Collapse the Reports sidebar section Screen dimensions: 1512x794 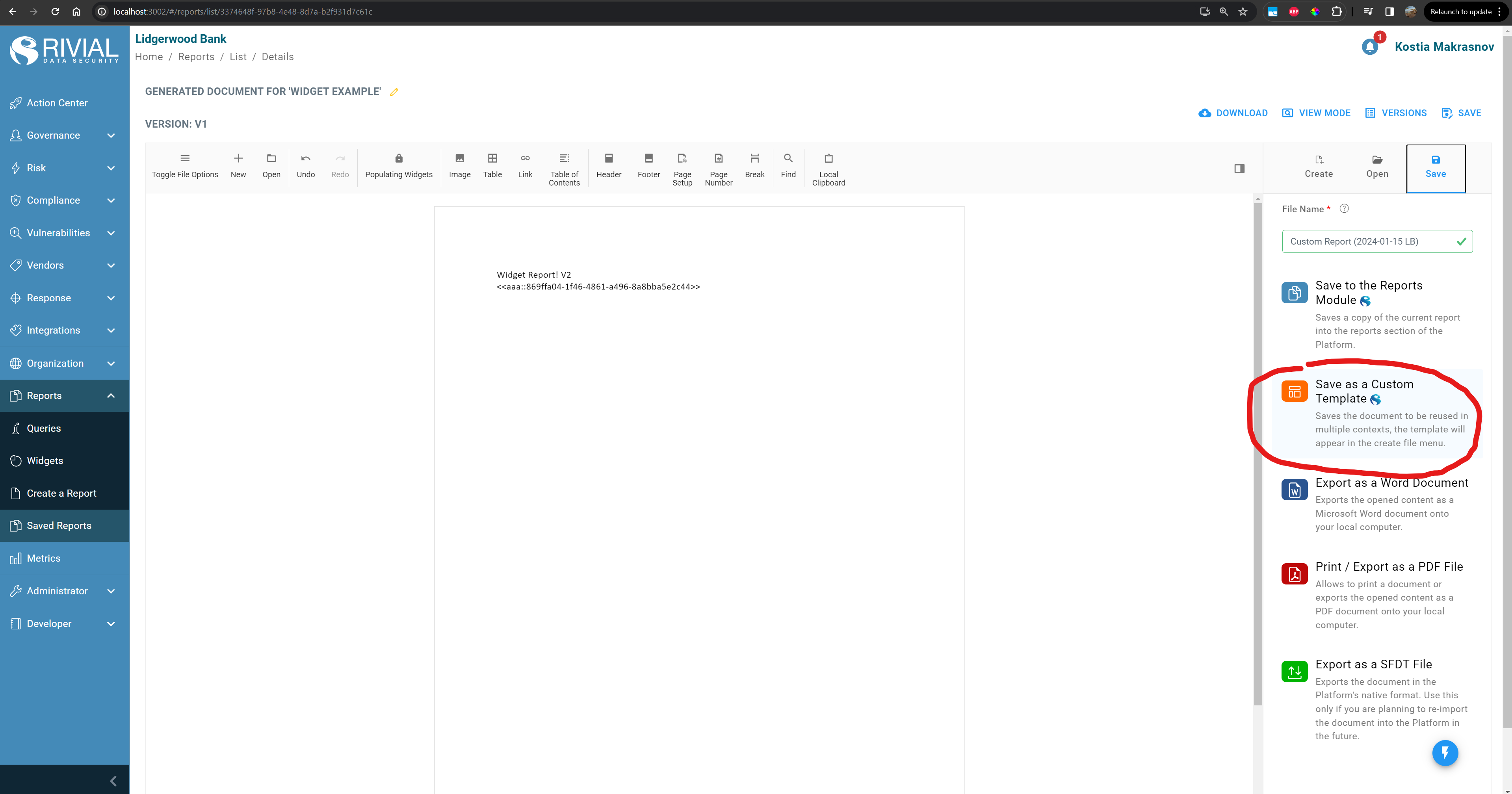111,395
